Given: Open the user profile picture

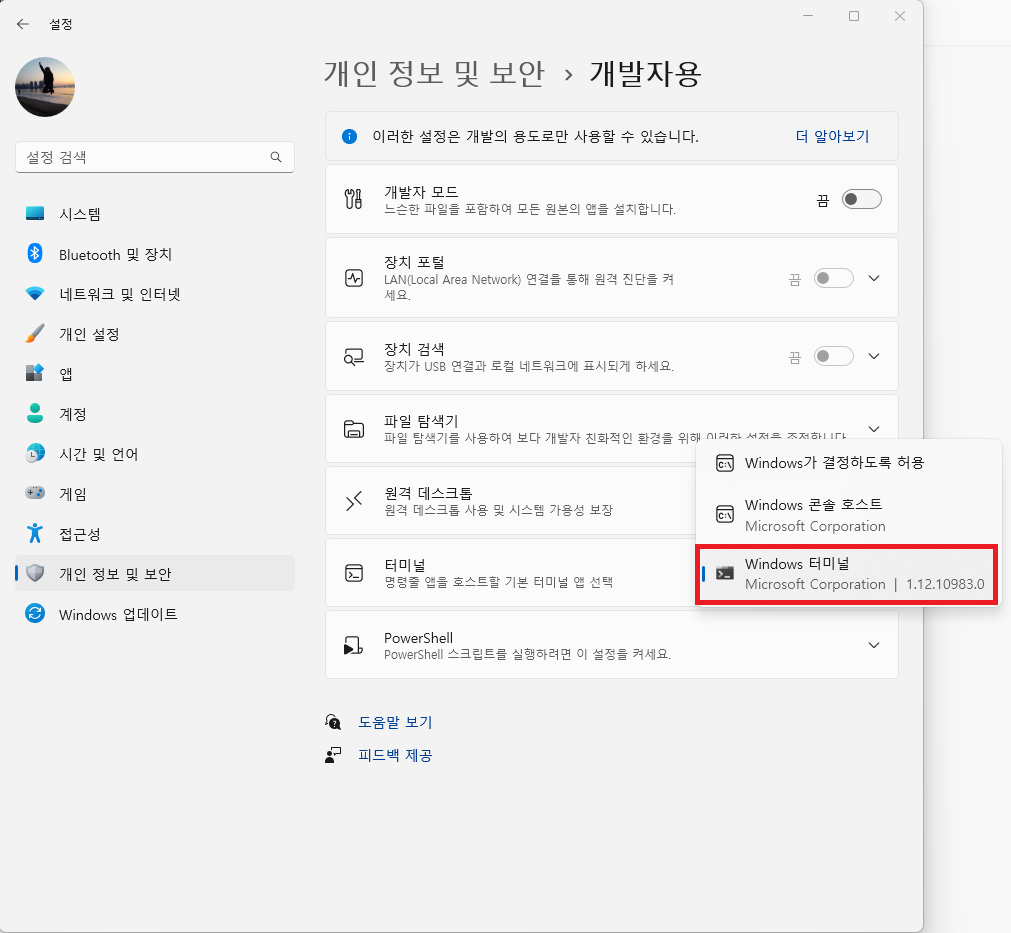Looking at the screenshot, I should tap(45, 87).
